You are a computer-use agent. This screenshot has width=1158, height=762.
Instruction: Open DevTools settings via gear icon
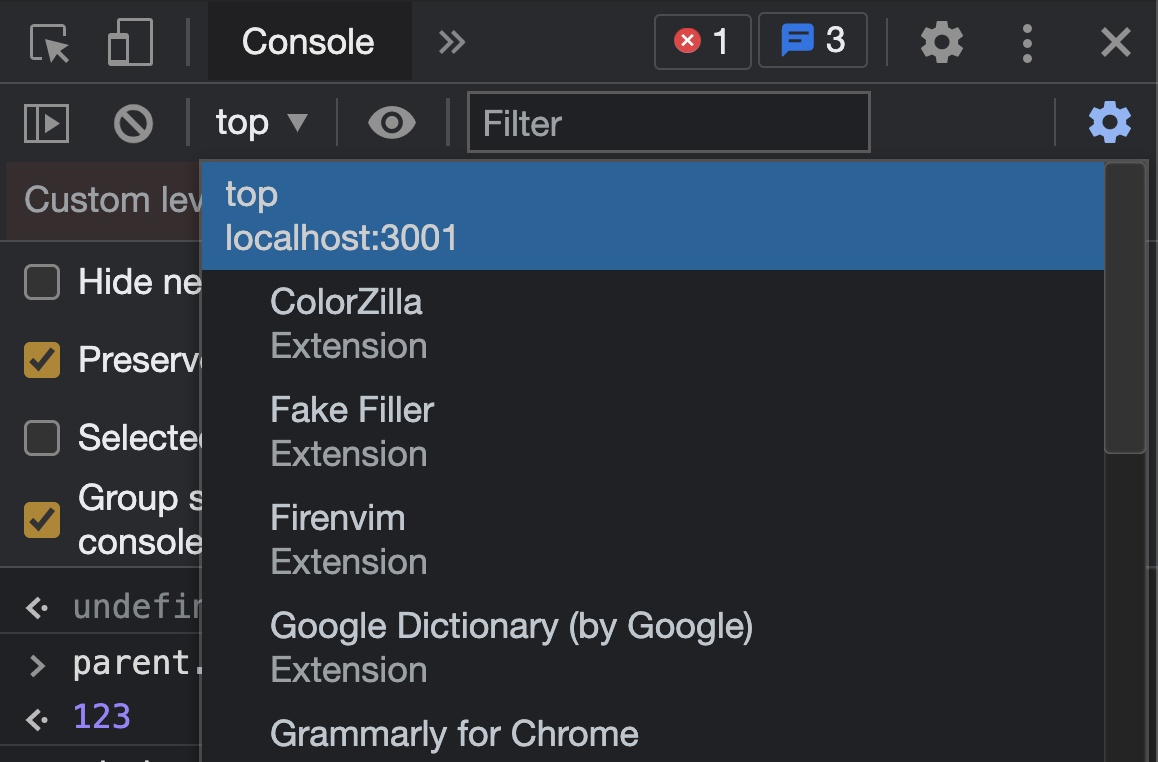tap(941, 42)
